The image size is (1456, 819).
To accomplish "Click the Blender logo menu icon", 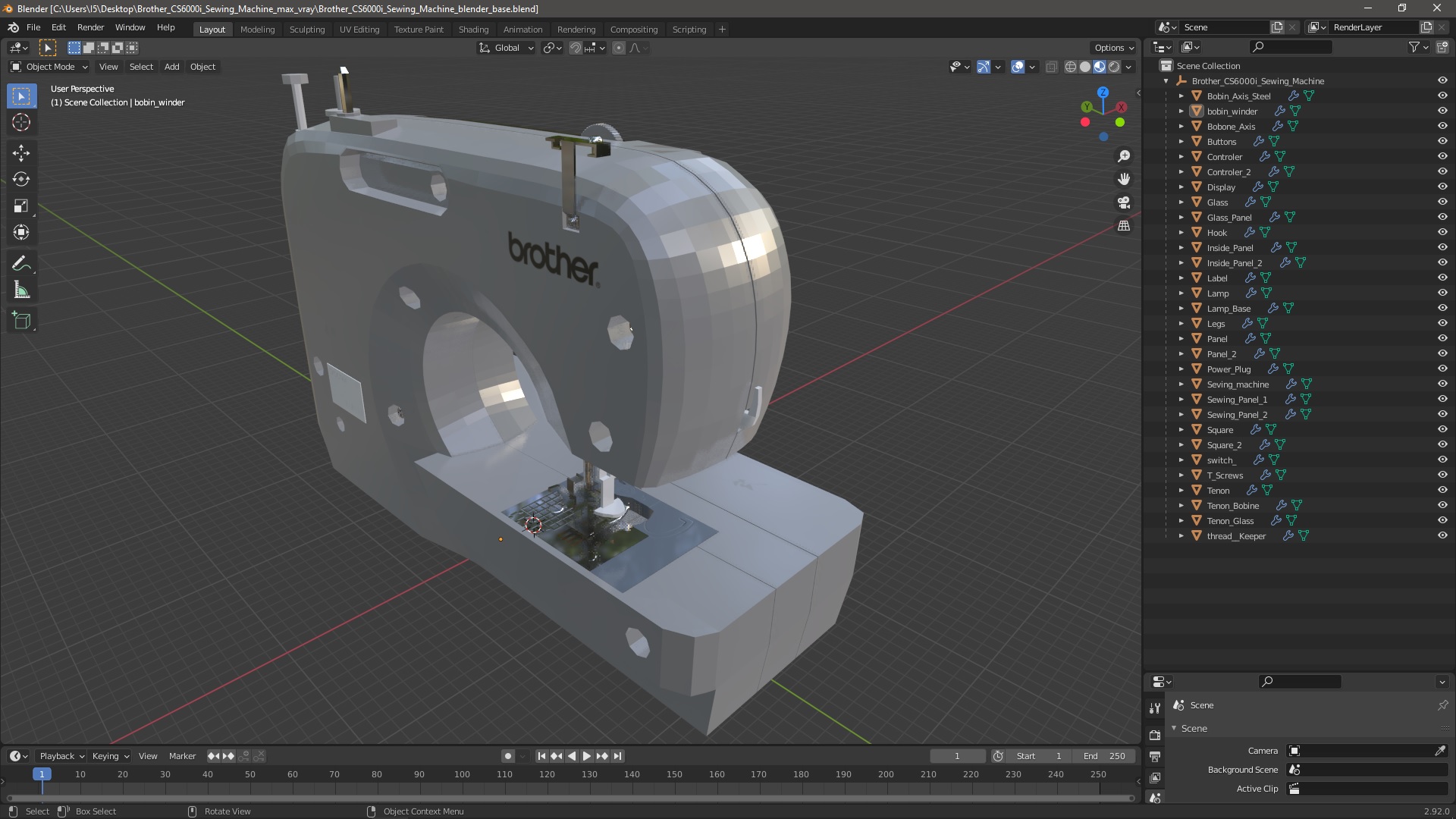I will (x=13, y=27).
